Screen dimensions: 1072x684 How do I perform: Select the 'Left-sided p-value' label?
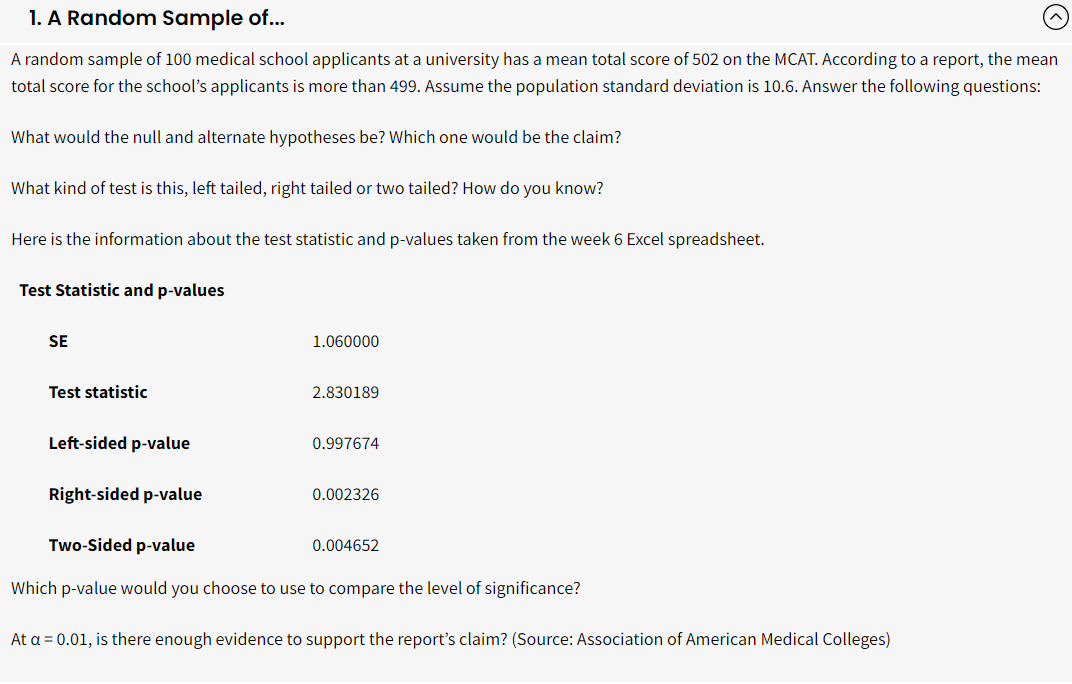click(x=119, y=443)
